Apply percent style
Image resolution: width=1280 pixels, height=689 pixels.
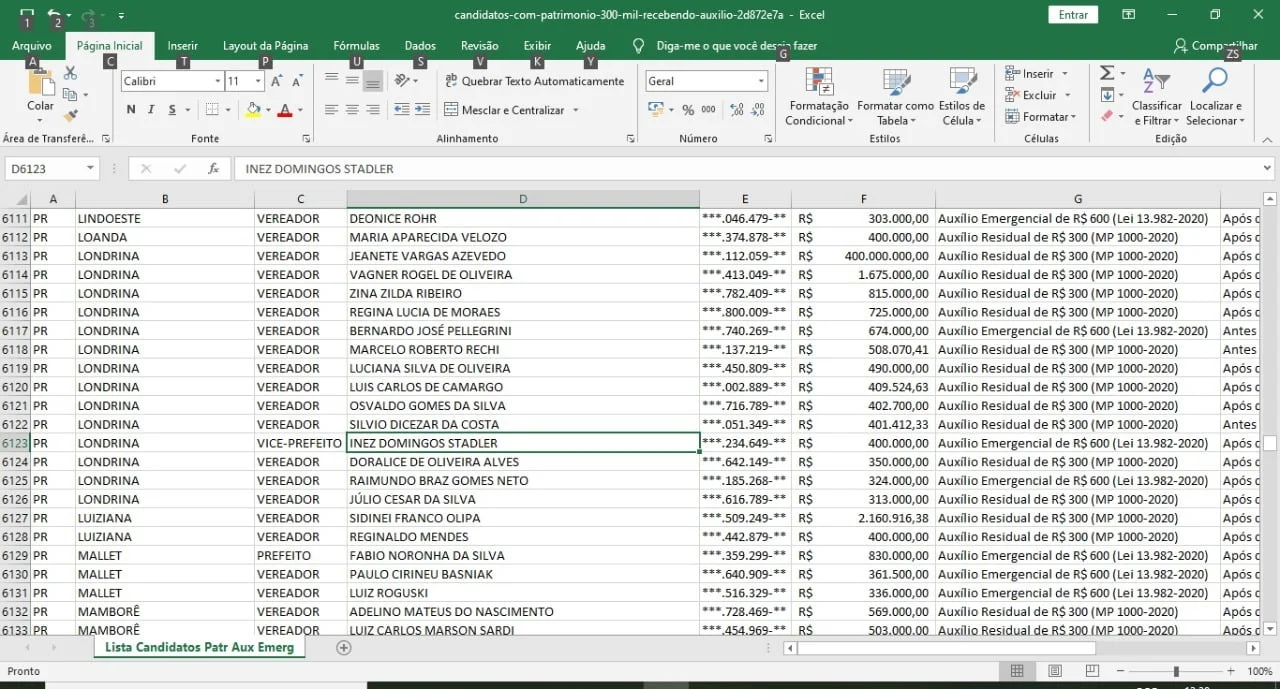pyautogui.click(x=688, y=110)
